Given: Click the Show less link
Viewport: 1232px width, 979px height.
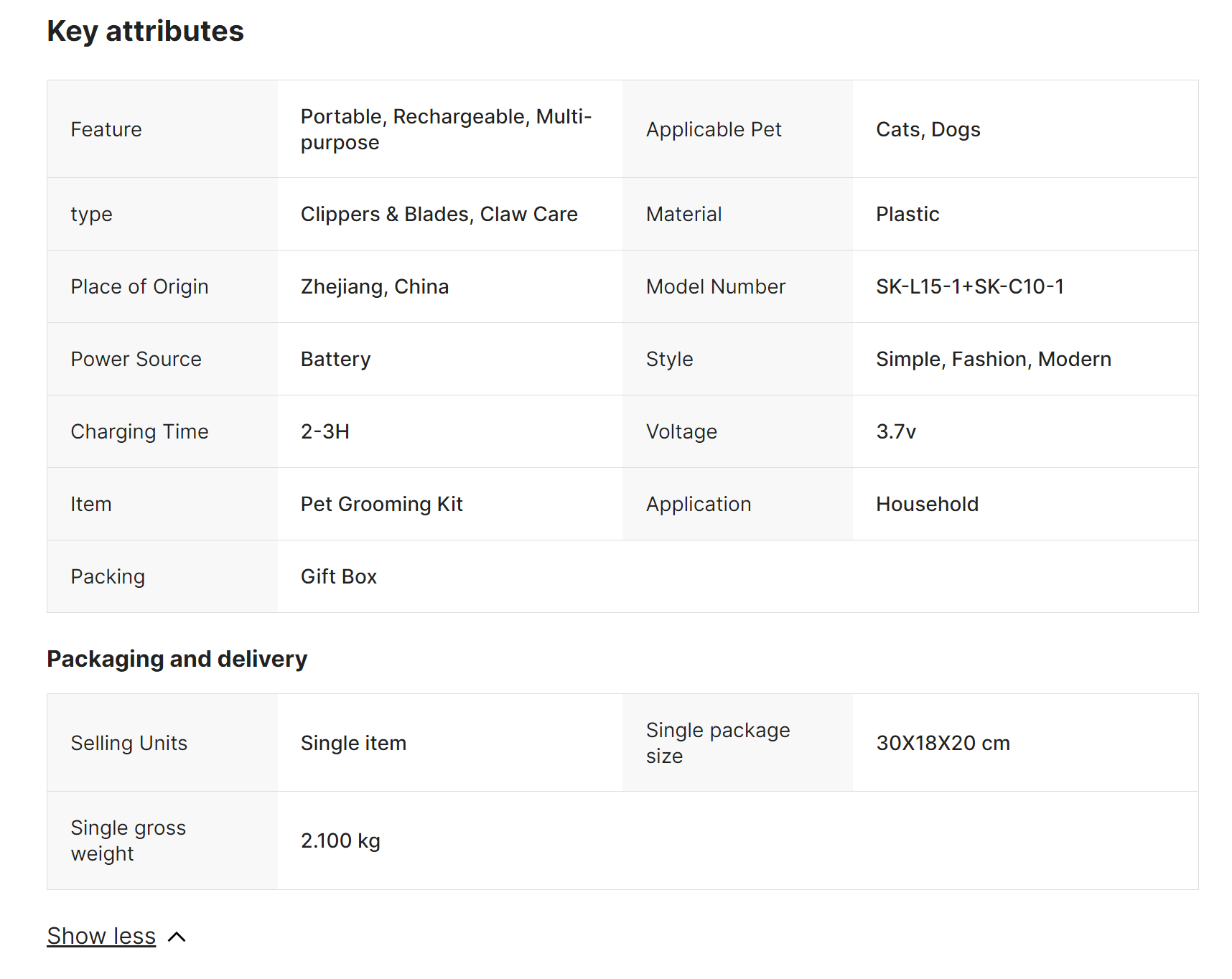Looking at the screenshot, I should click(101, 936).
